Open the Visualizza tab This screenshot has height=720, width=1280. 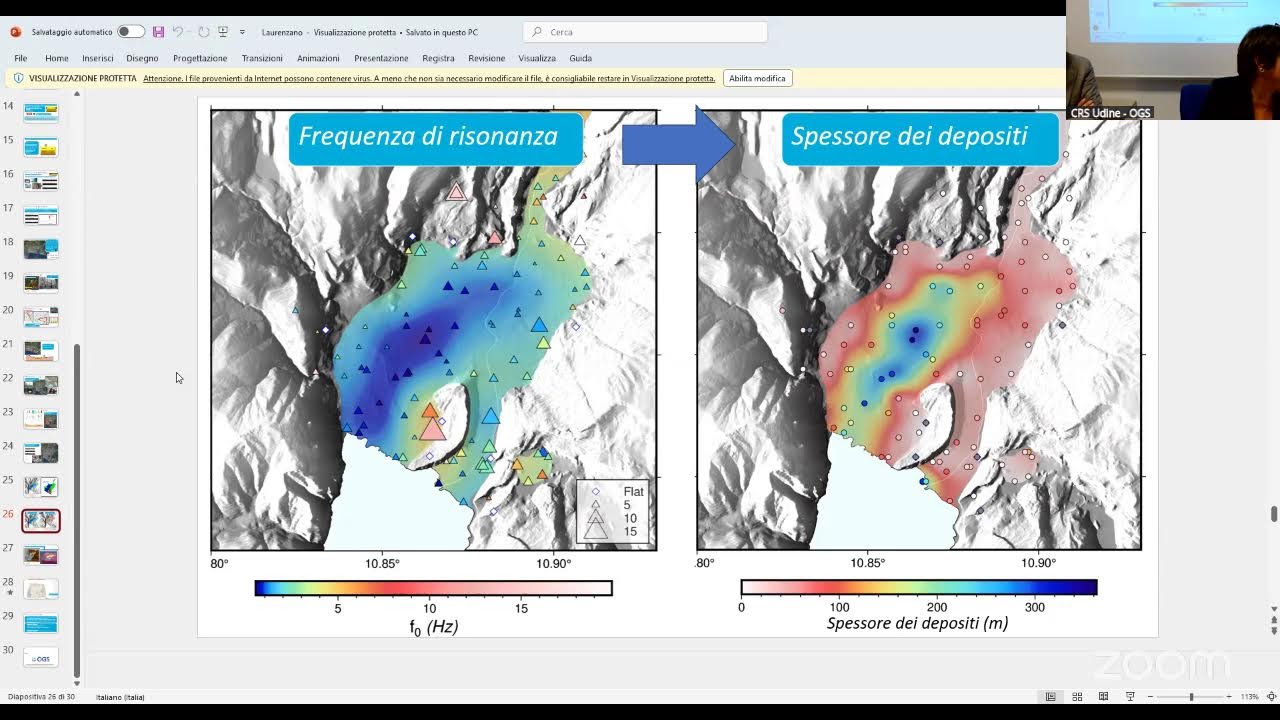tap(537, 58)
